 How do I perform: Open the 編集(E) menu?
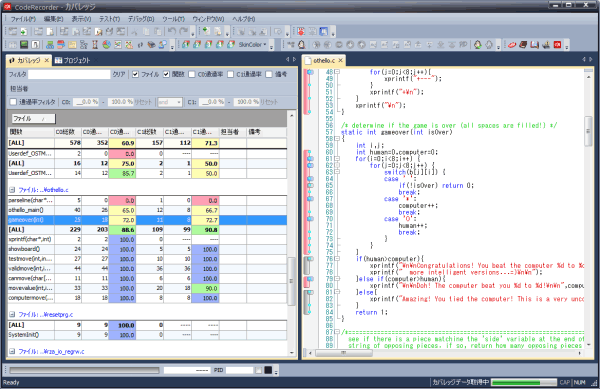tap(53, 19)
